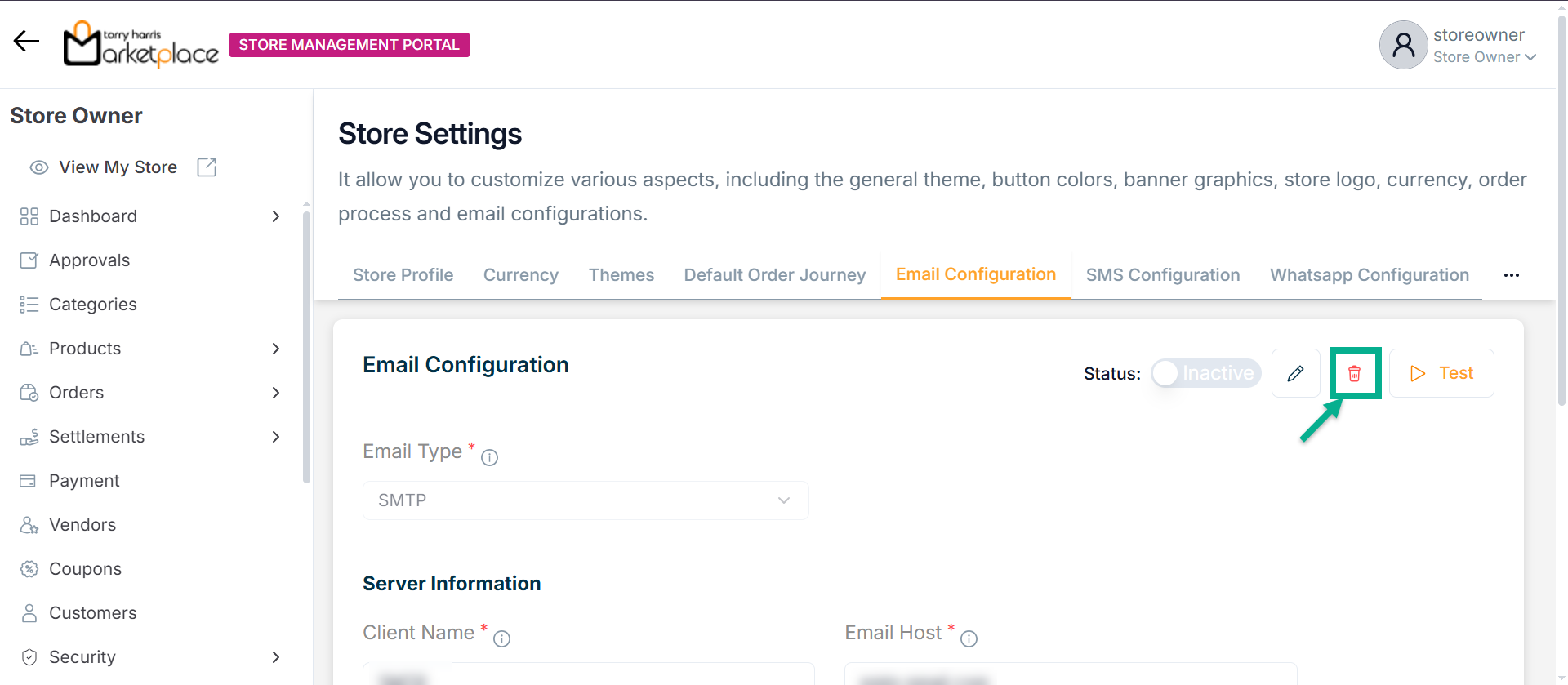Show more tabs with the ellipsis
Viewport: 1568px width, 685px height.
[x=1511, y=275]
